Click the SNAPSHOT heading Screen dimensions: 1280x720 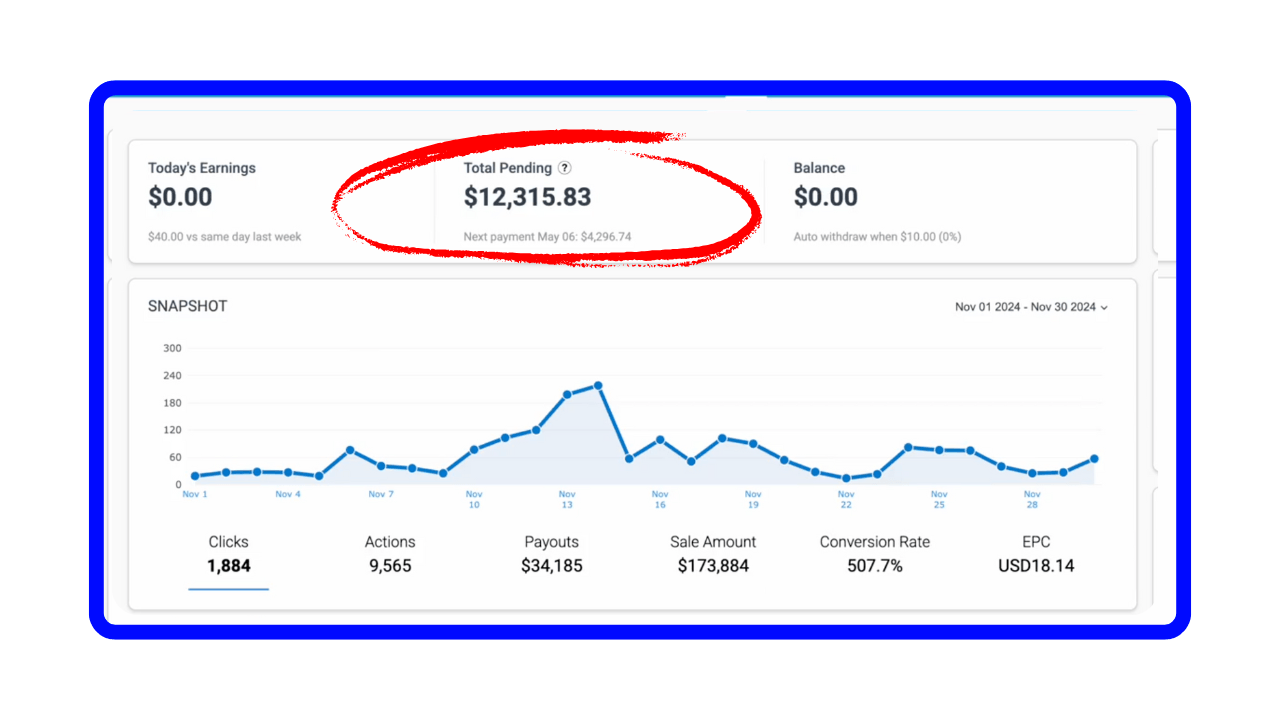188,306
